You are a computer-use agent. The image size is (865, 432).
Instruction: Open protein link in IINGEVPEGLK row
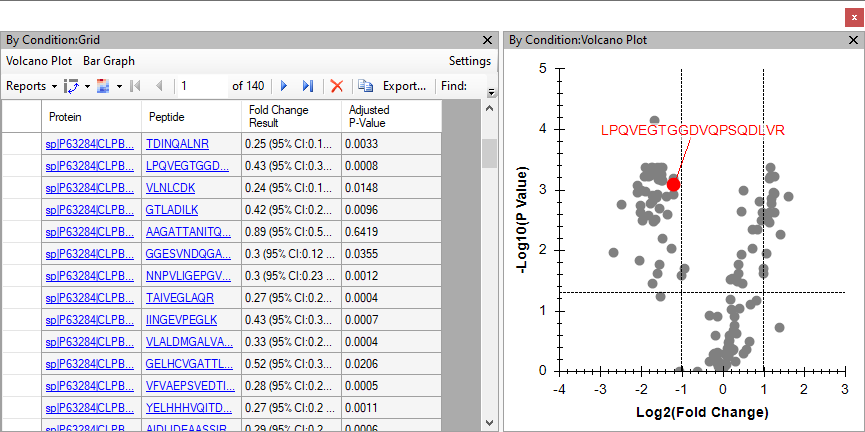pyautogui.click(x=90, y=320)
